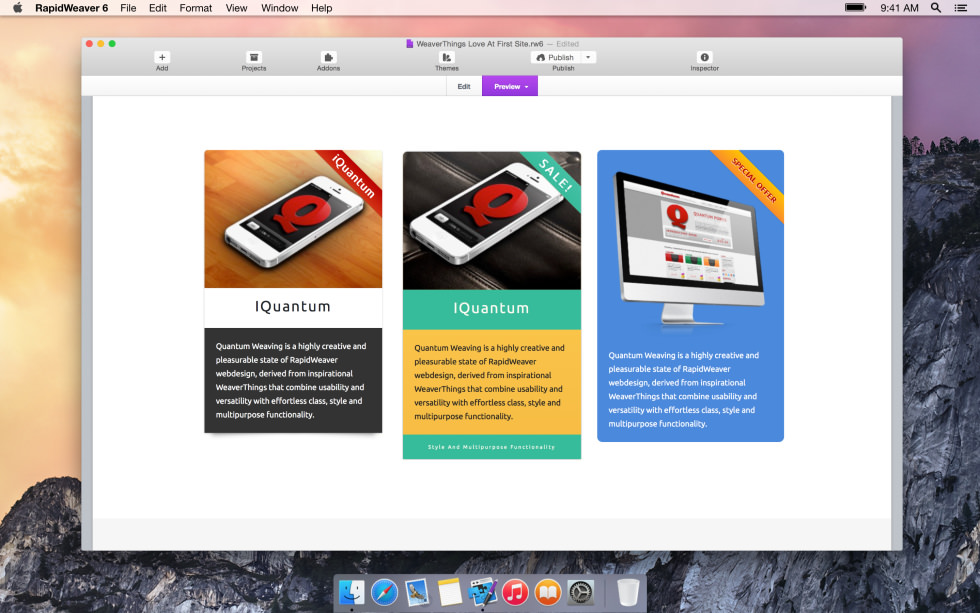The image size is (980, 613).
Task: Click the red iQuantum corner ribbon
Action: click(353, 177)
